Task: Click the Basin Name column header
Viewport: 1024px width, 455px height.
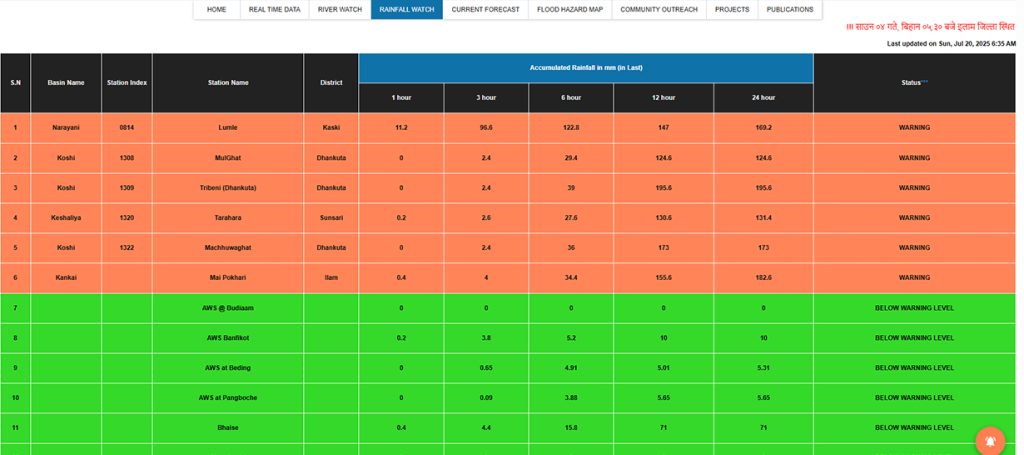Action: coord(66,82)
